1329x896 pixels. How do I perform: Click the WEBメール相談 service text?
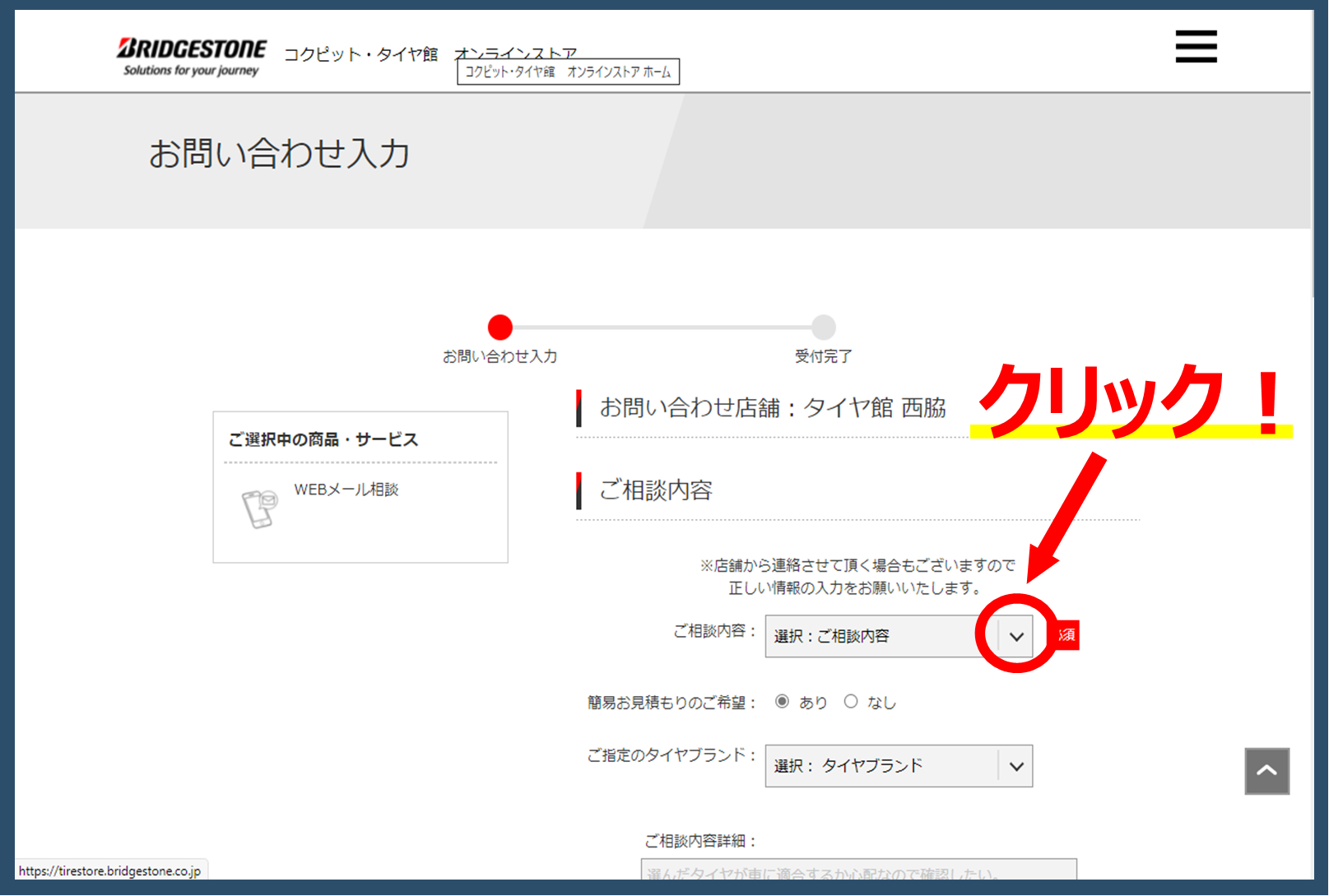(x=346, y=490)
